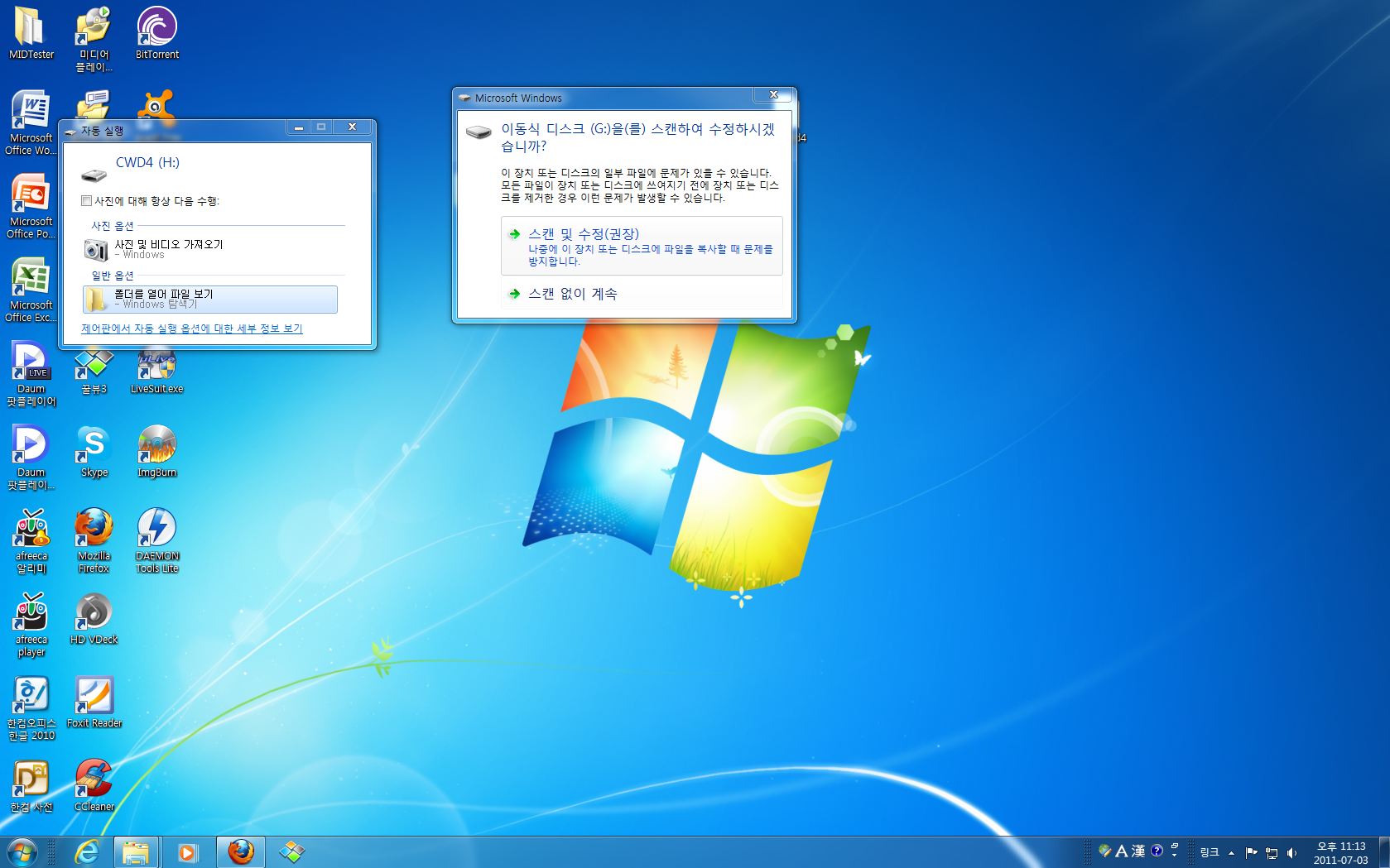The image size is (1390, 868).
Task: Open Microsoft Office PowerPoint shortcut
Action: point(31,206)
